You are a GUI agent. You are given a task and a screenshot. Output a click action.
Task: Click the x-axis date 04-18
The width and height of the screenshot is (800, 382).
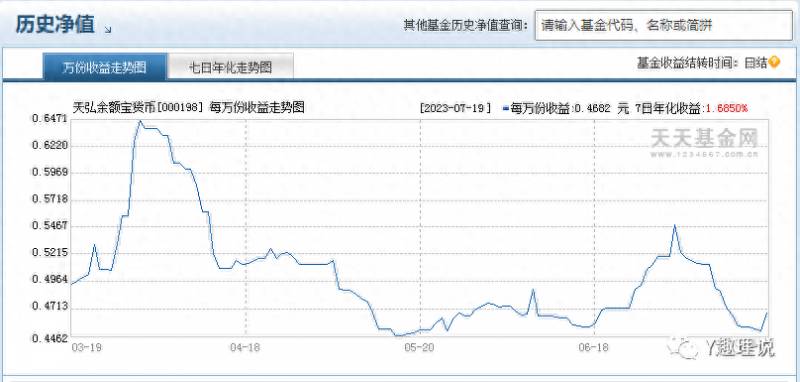(244, 347)
